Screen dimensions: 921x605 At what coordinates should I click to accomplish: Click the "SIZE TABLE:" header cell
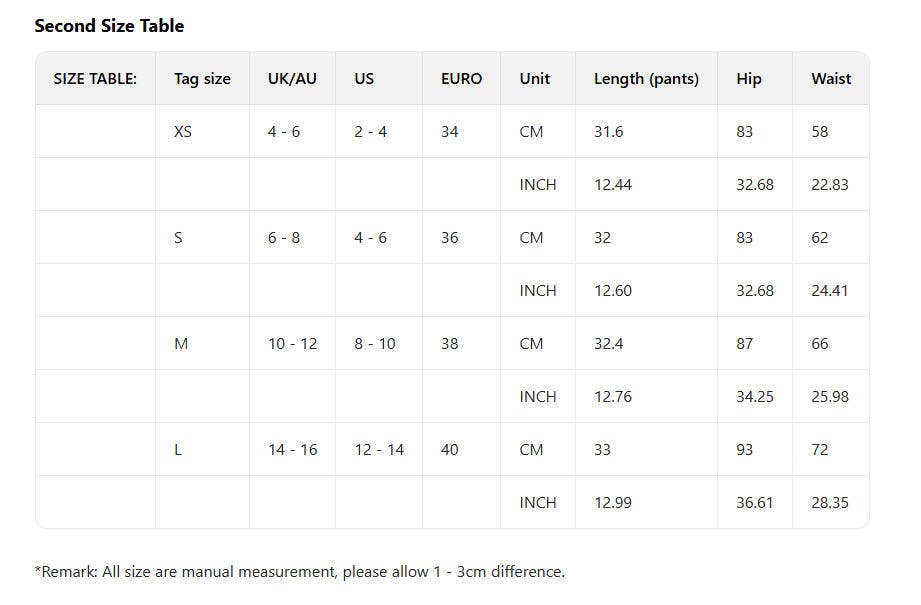(x=95, y=79)
